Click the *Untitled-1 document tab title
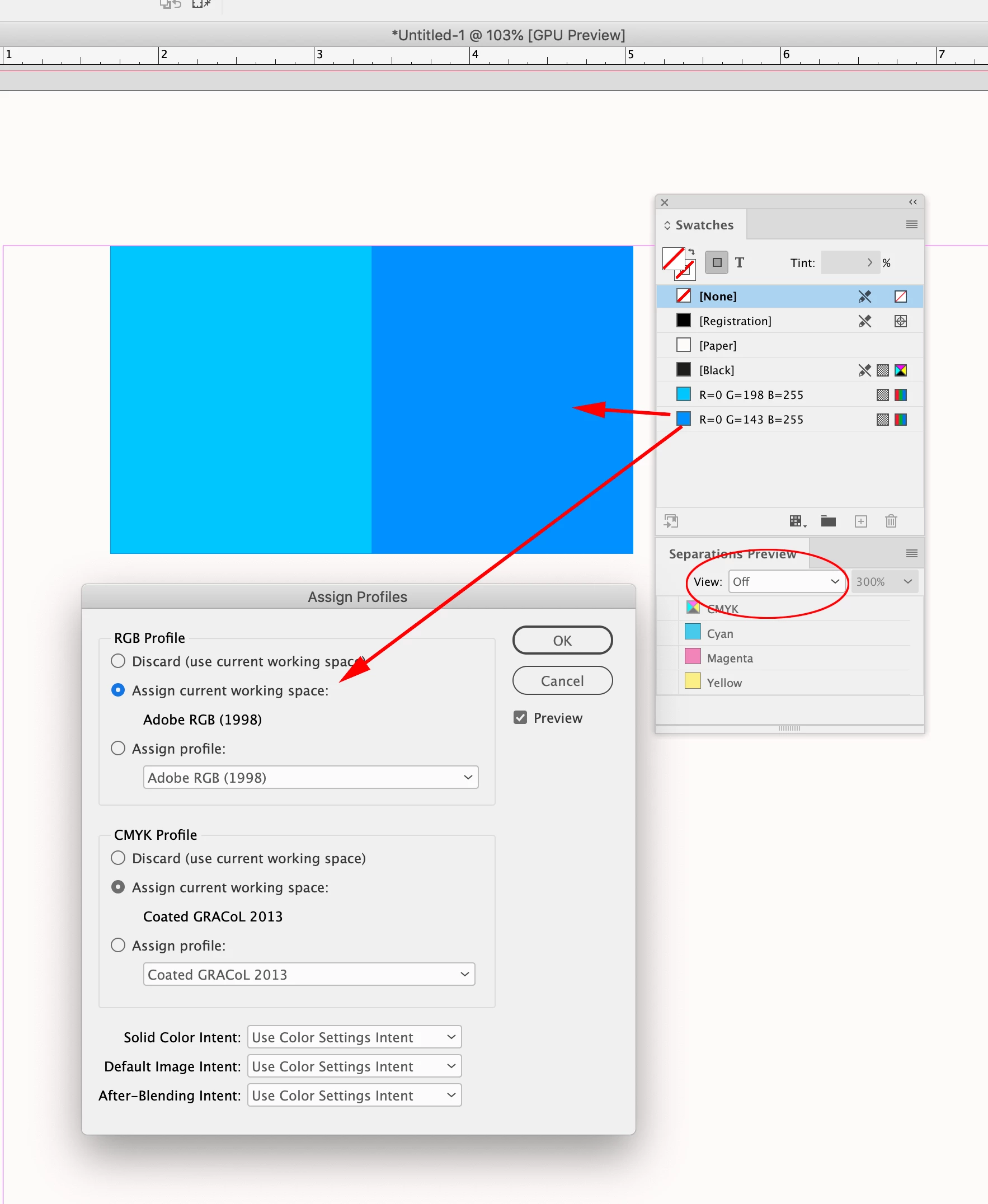The width and height of the screenshot is (988, 1204). pos(507,35)
